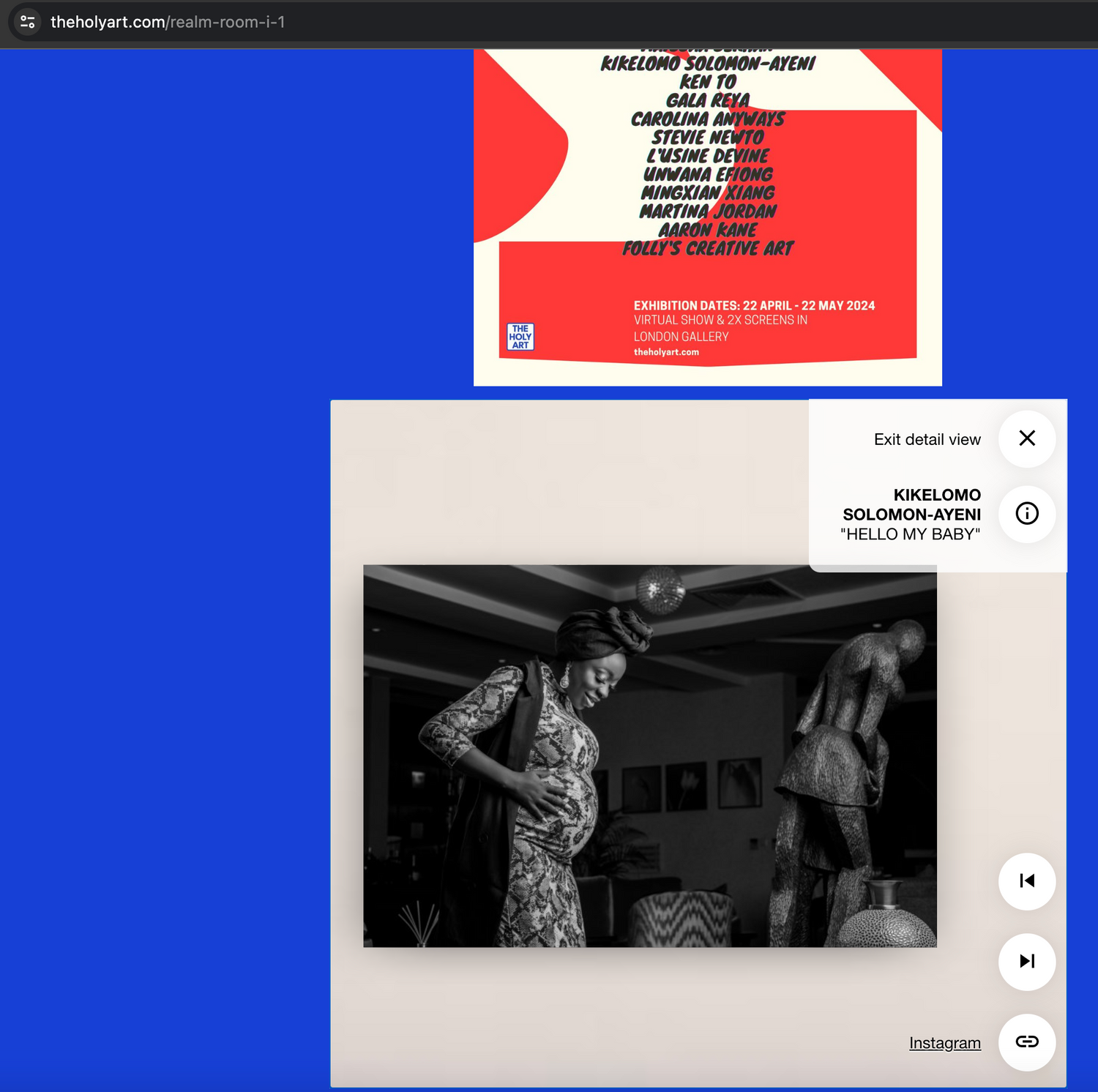Screen dimensions: 1098x1092
Task: Click the KIKELOMO SOLOMON-AYENI artist name in the detail panel
Action: coord(912,504)
